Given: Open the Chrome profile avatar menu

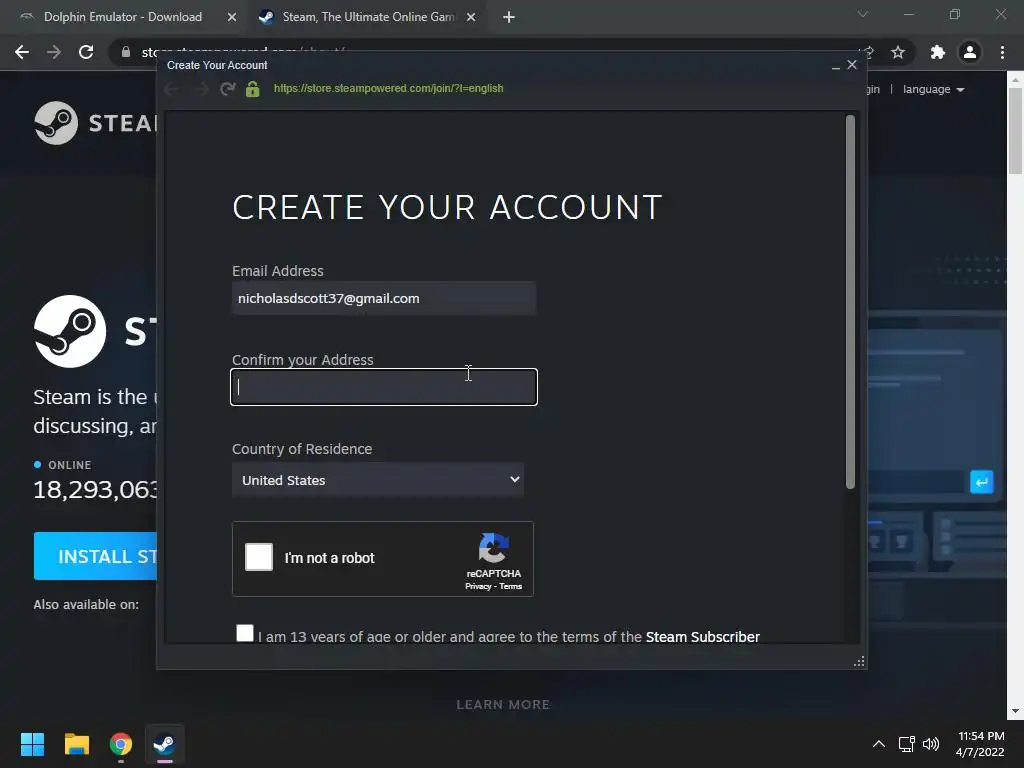Looking at the screenshot, I should tap(970, 52).
